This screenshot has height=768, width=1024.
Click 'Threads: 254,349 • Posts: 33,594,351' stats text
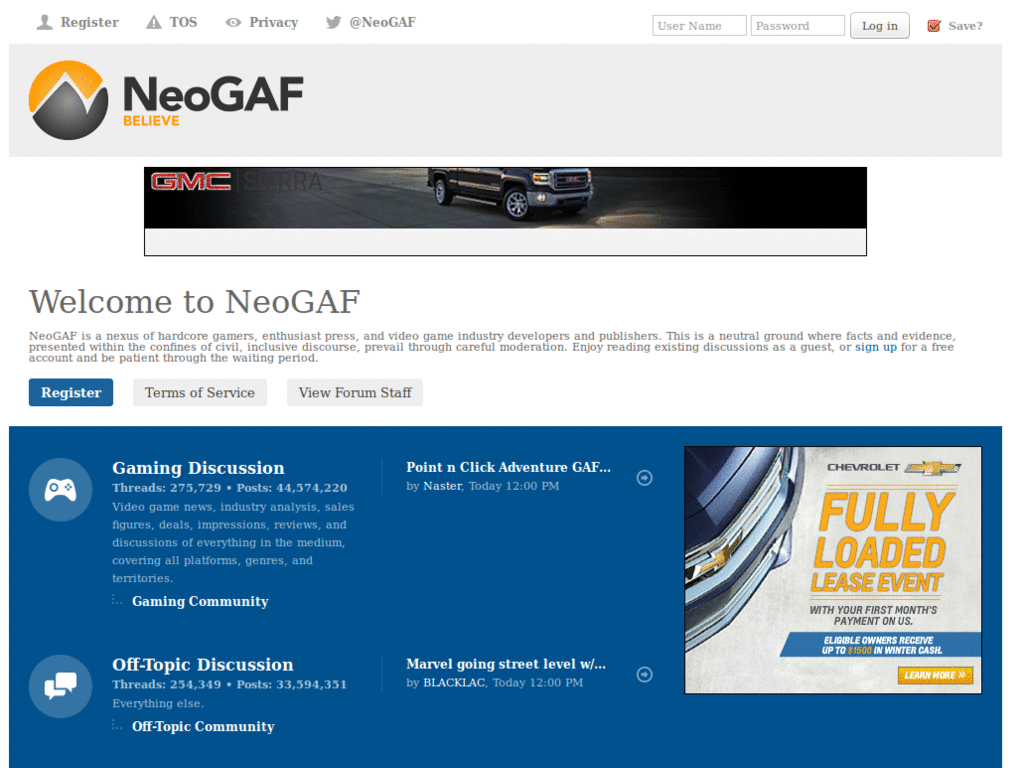(x=229, y=684)
